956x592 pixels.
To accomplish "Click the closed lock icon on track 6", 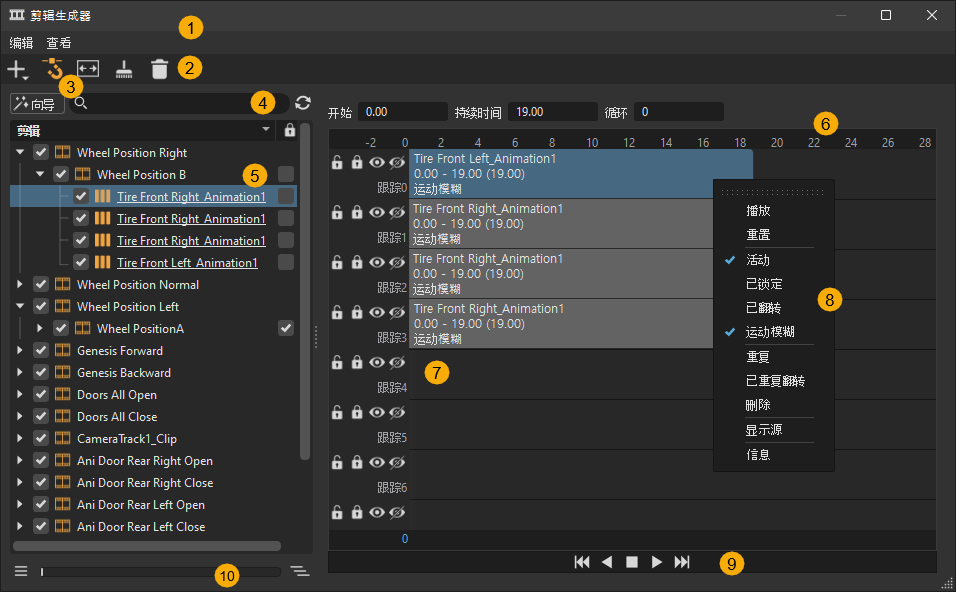I will pyautogui.click(x=357, y=462).
